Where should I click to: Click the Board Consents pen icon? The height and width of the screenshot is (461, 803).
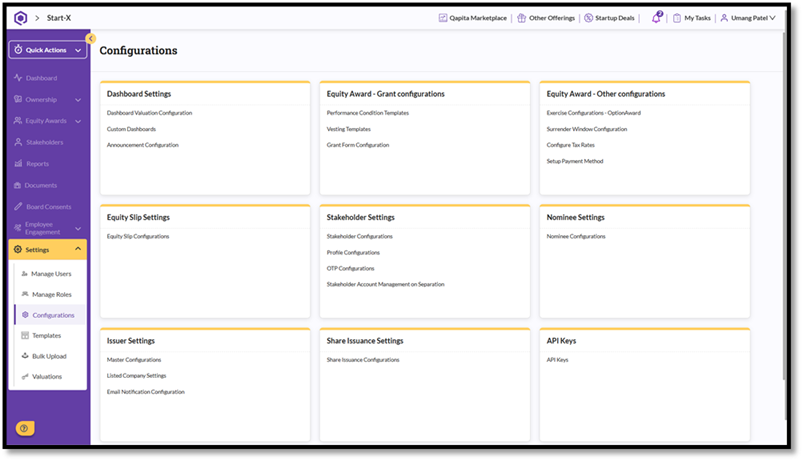point(18,206)
